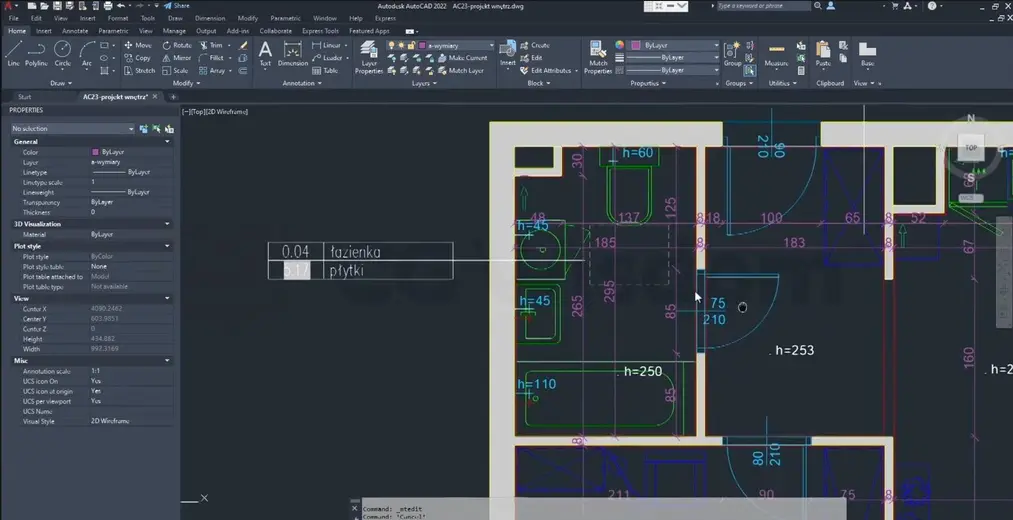The height and width of the screenshot is (520, 1013).
Task: Toggle PICKADD icon in Properties panel
Action: [143, 129]
